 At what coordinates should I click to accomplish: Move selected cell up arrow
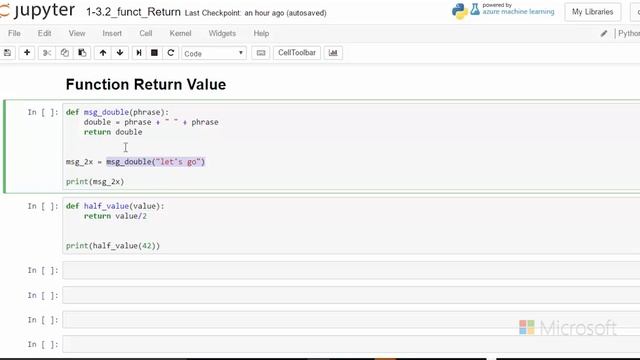click(103, 53)
